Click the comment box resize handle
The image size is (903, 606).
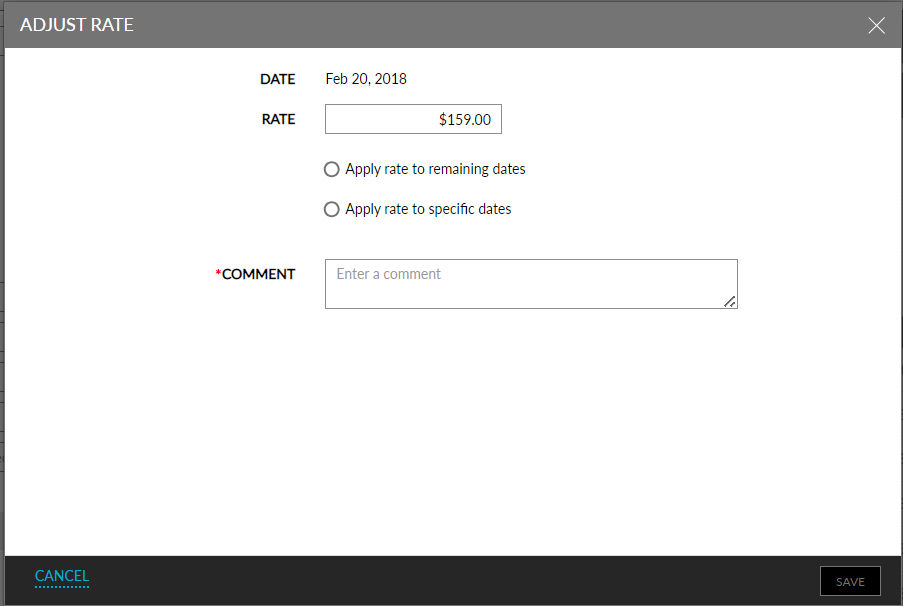coord(730,301)
